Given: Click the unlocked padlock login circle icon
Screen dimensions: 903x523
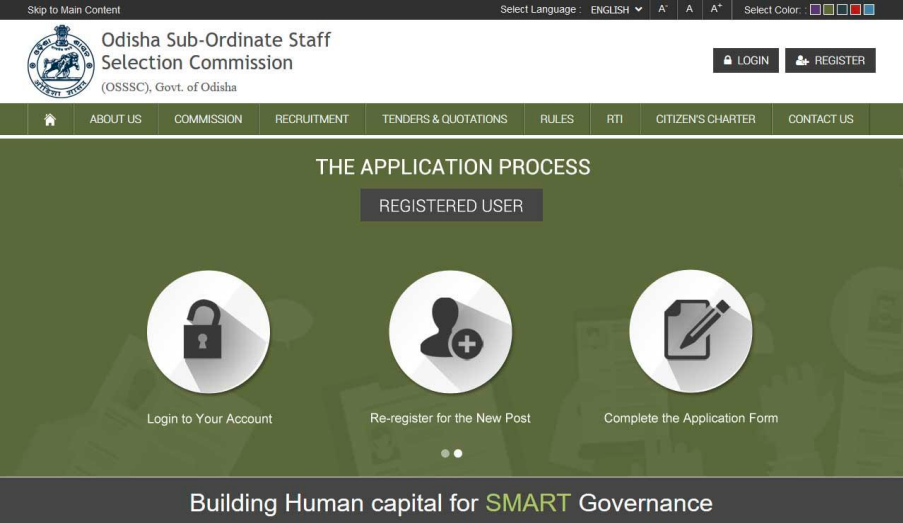Looking at the screenshot, I should pos(208,332).
